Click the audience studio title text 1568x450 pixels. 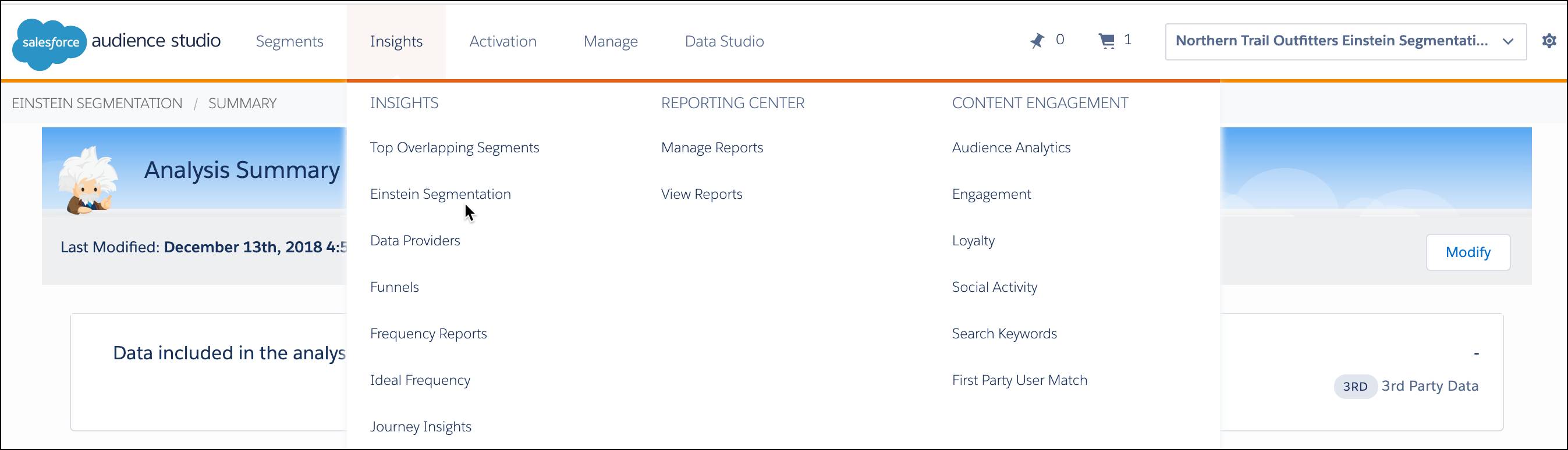pos(156,40)
